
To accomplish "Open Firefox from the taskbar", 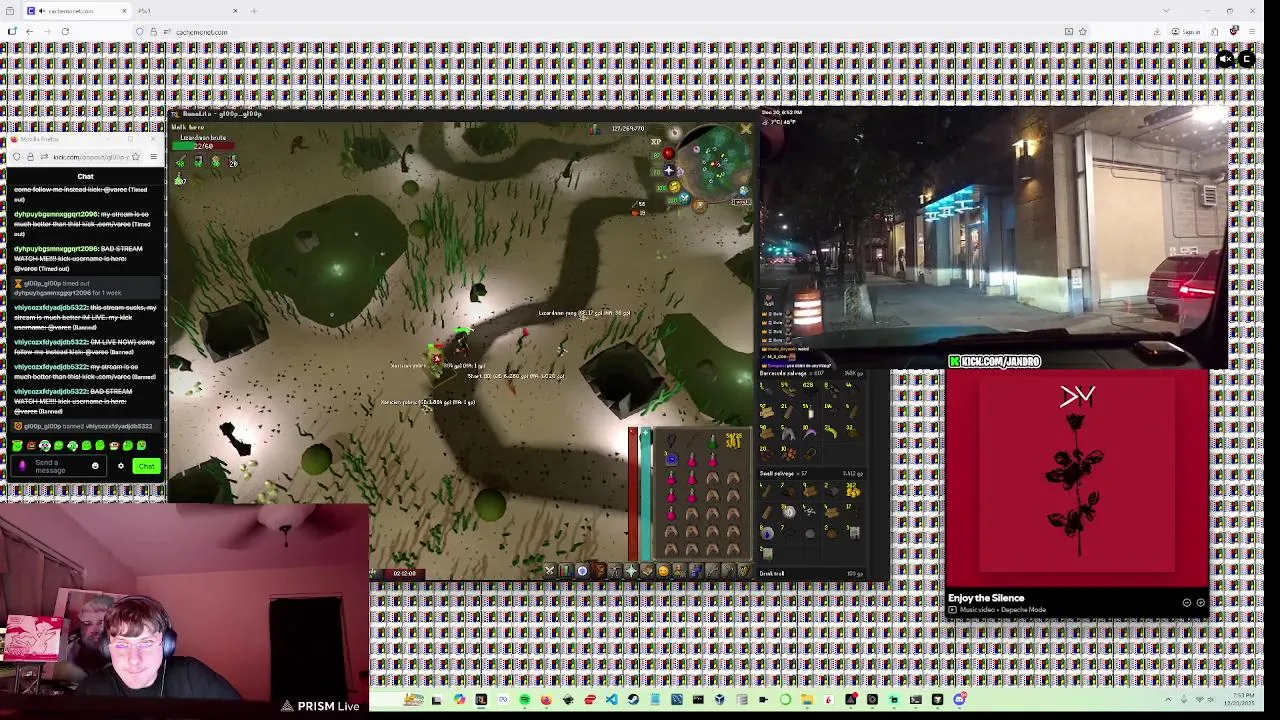I will point(546,700).
